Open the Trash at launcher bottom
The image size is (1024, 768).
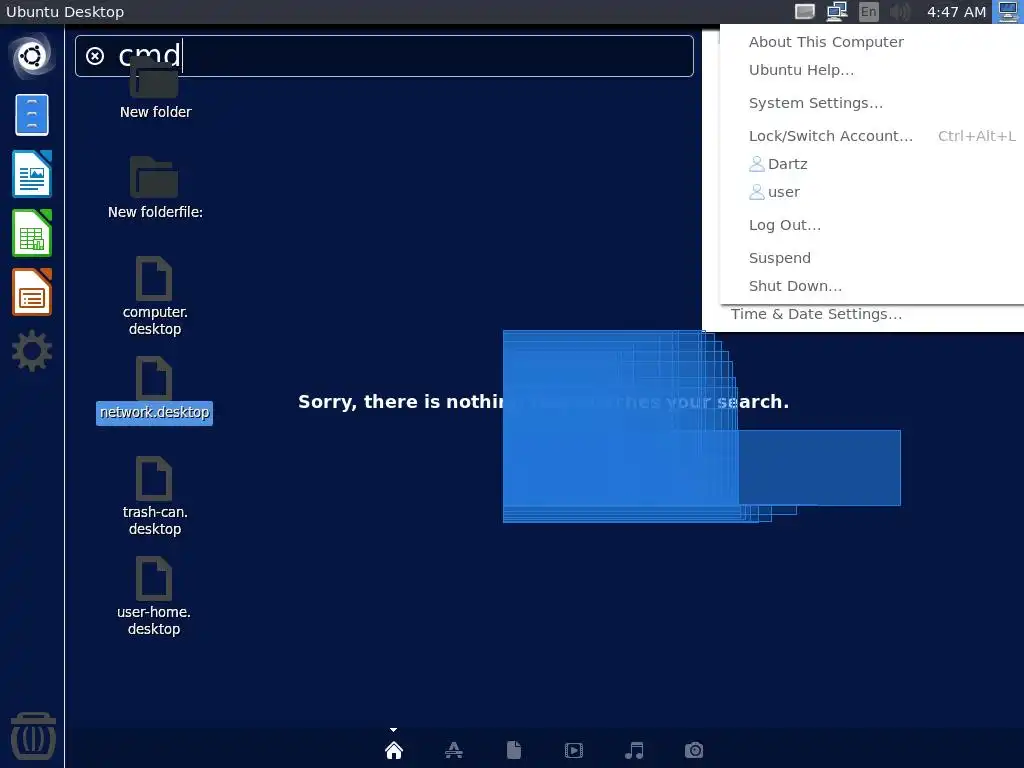(33, 736)
